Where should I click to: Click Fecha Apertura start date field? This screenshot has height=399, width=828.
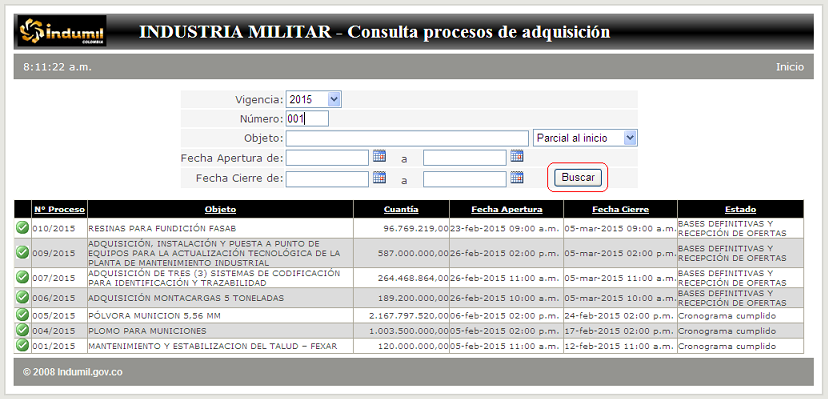click(x=327, y=157)
